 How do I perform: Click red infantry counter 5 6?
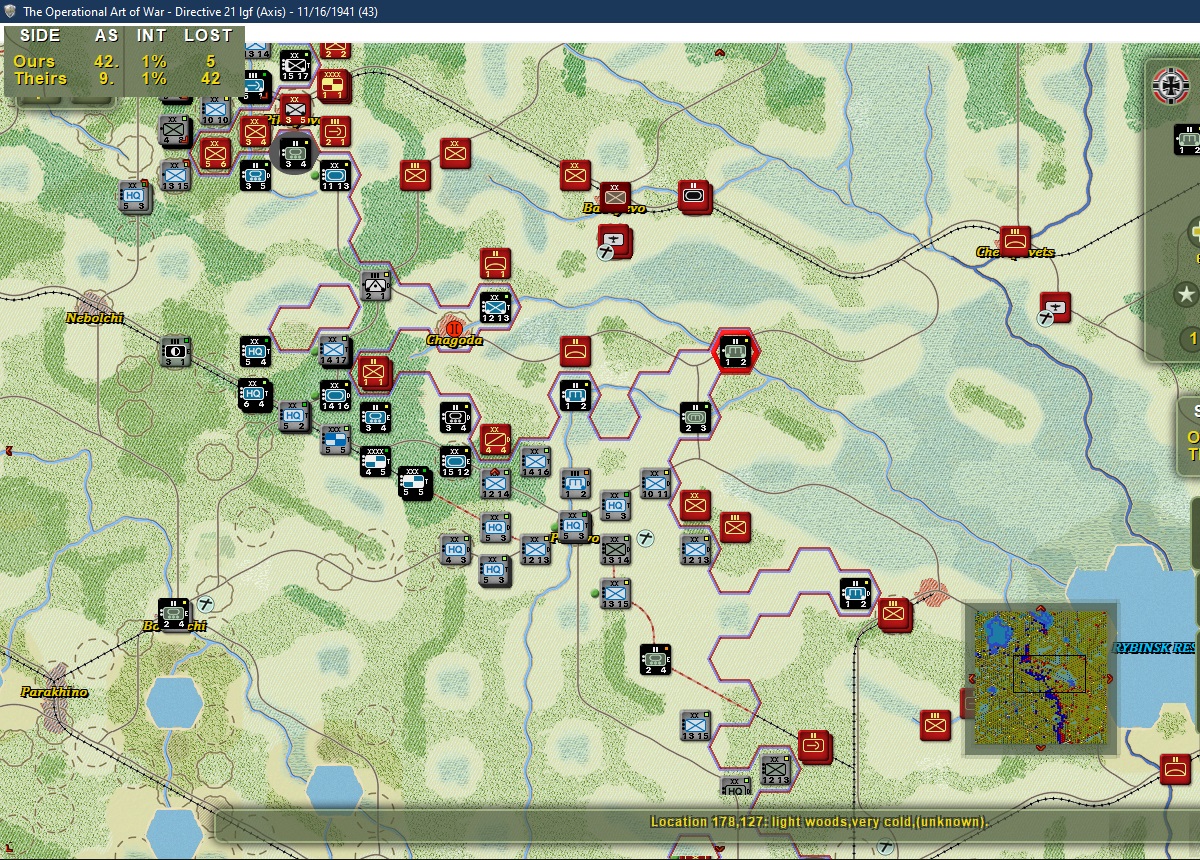pyautogui.click(x=214, y=153)
